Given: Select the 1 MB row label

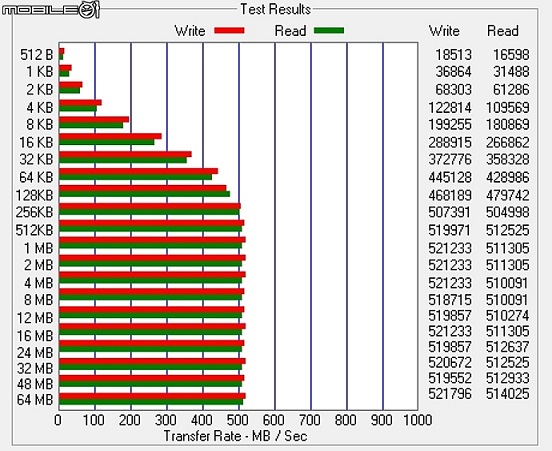Looking at the screenshot, I should [x=38, y=248].
